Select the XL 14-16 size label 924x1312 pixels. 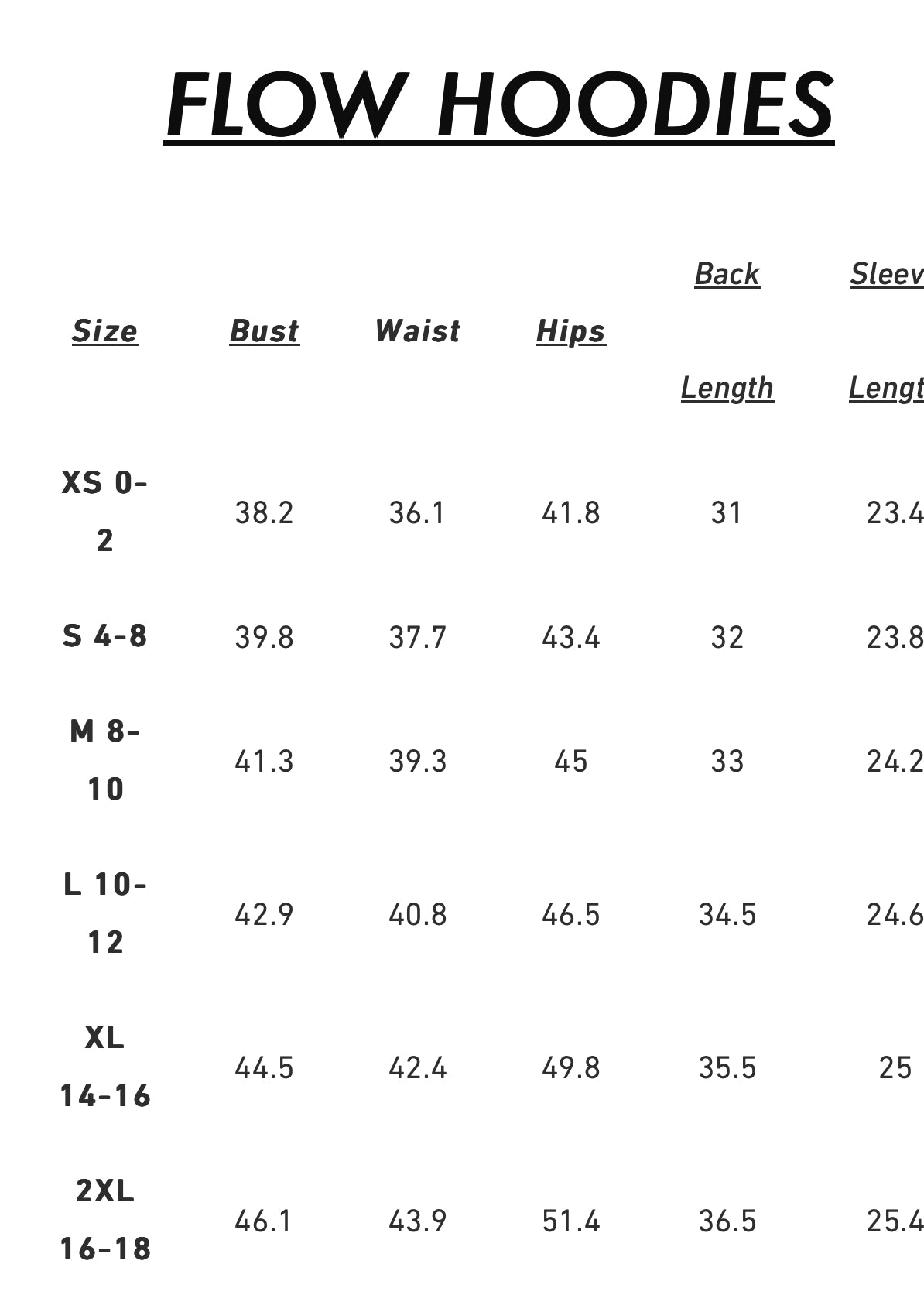coord(104,1067)
